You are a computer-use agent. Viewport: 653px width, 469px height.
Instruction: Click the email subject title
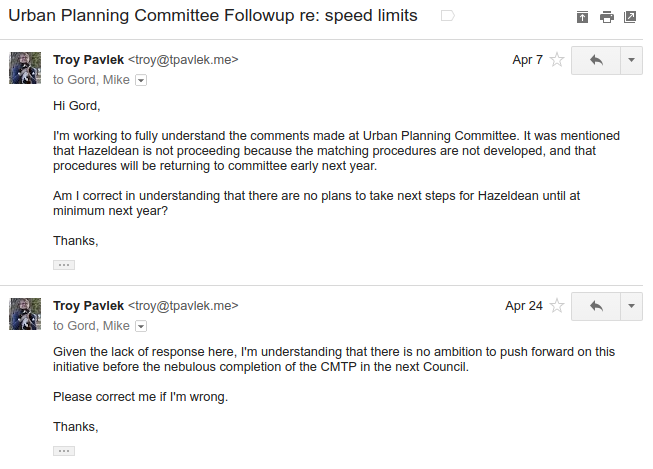pyautogui.click(x=213, y=16)
